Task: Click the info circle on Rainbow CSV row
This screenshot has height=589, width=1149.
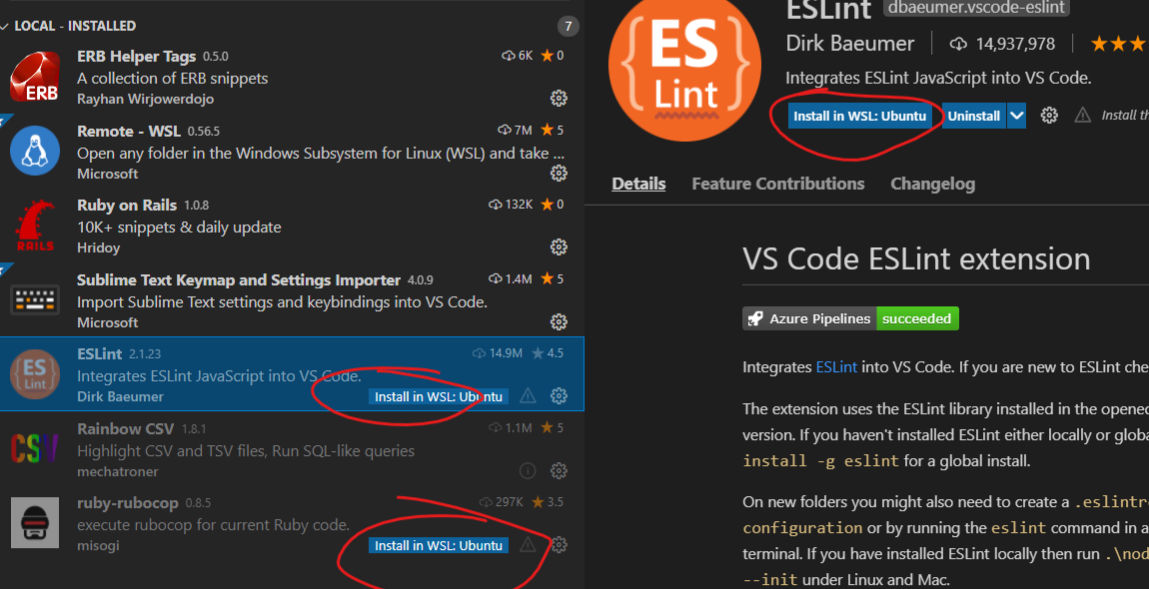Action: pyautogui.click(x=527, y=470)
